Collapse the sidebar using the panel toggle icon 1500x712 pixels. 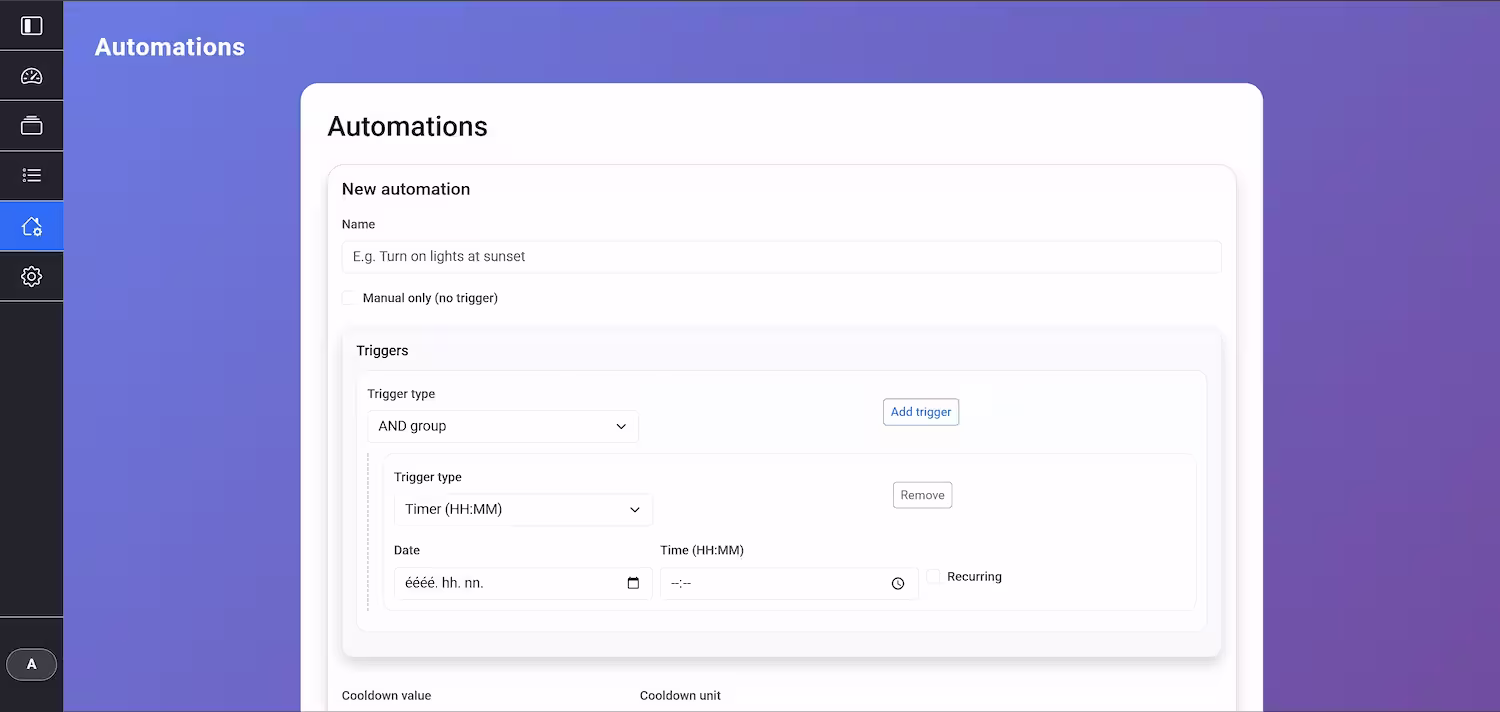(x=31, y=25)
